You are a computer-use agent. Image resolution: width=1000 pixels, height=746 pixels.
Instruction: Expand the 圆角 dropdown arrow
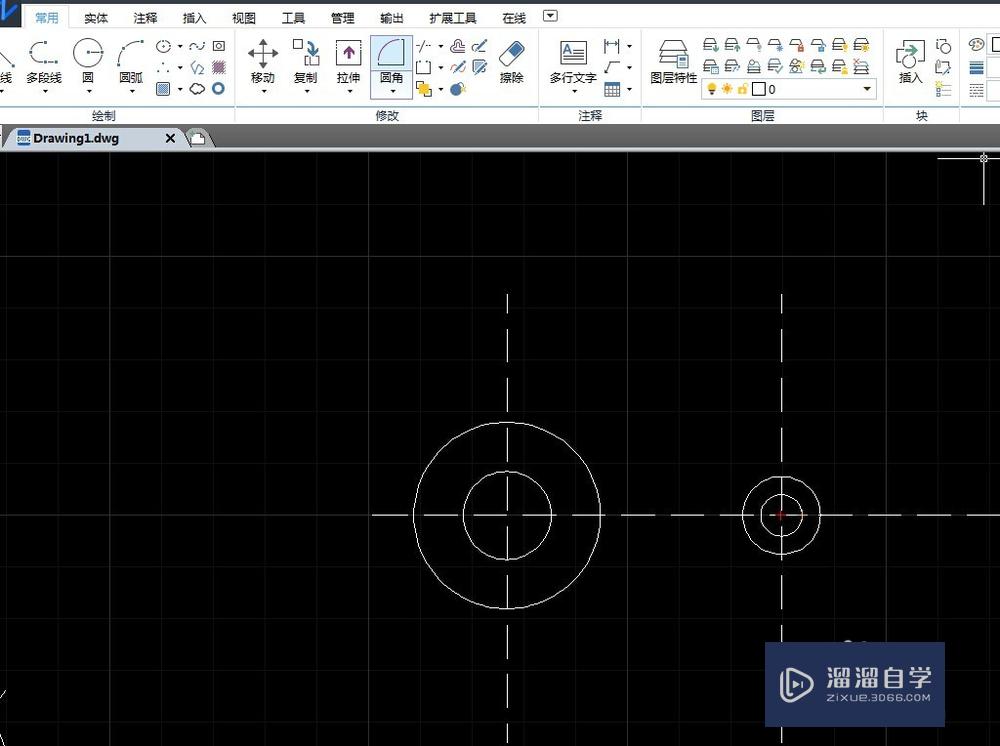click(392, 92)
